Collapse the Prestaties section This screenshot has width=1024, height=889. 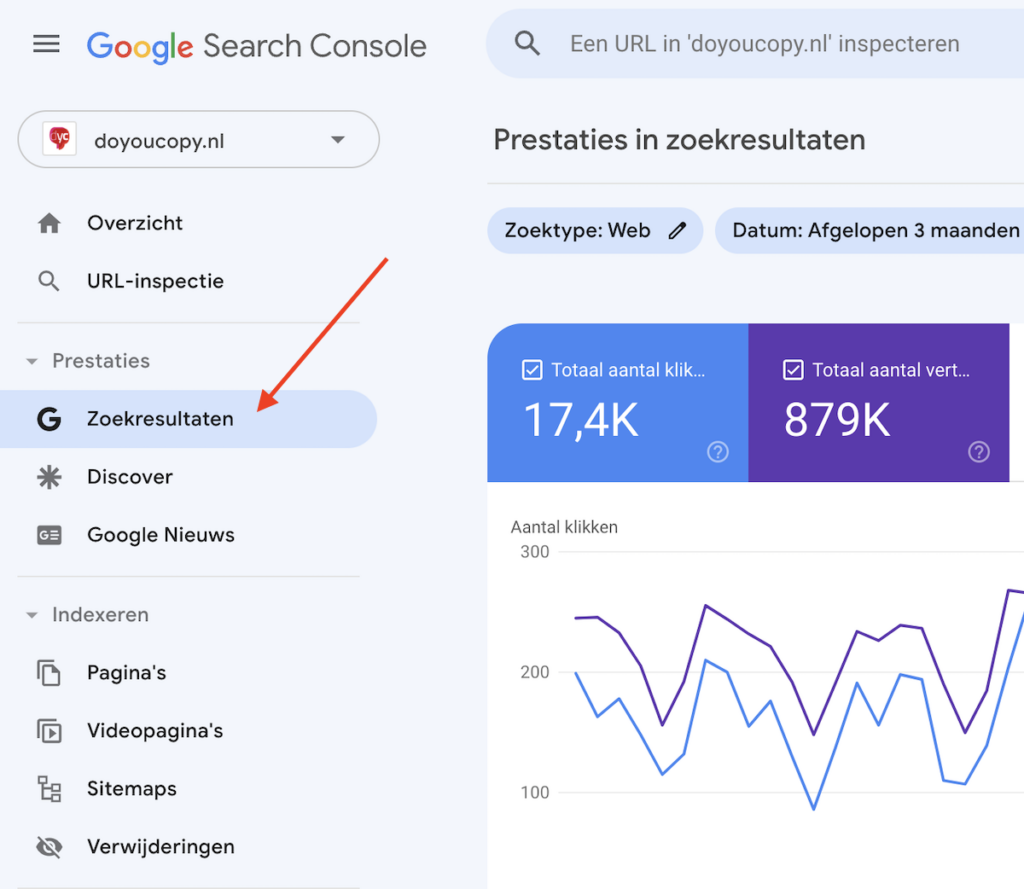point(32,361)
